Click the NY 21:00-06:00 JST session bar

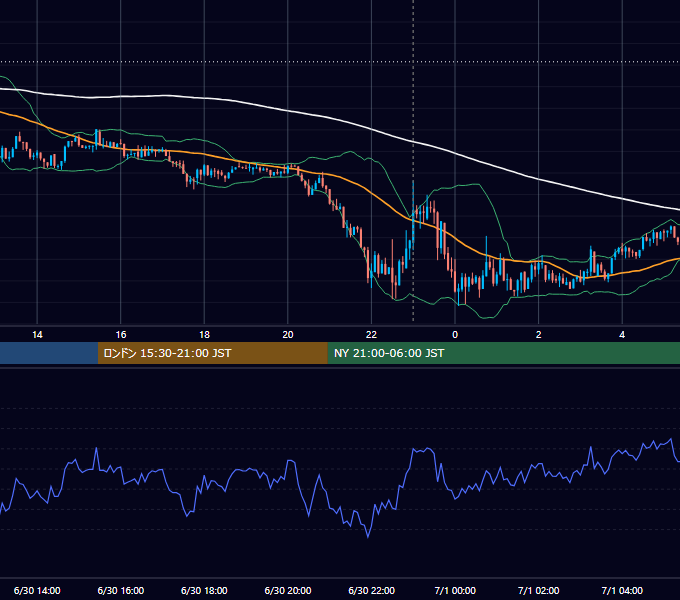pos(503,353)
